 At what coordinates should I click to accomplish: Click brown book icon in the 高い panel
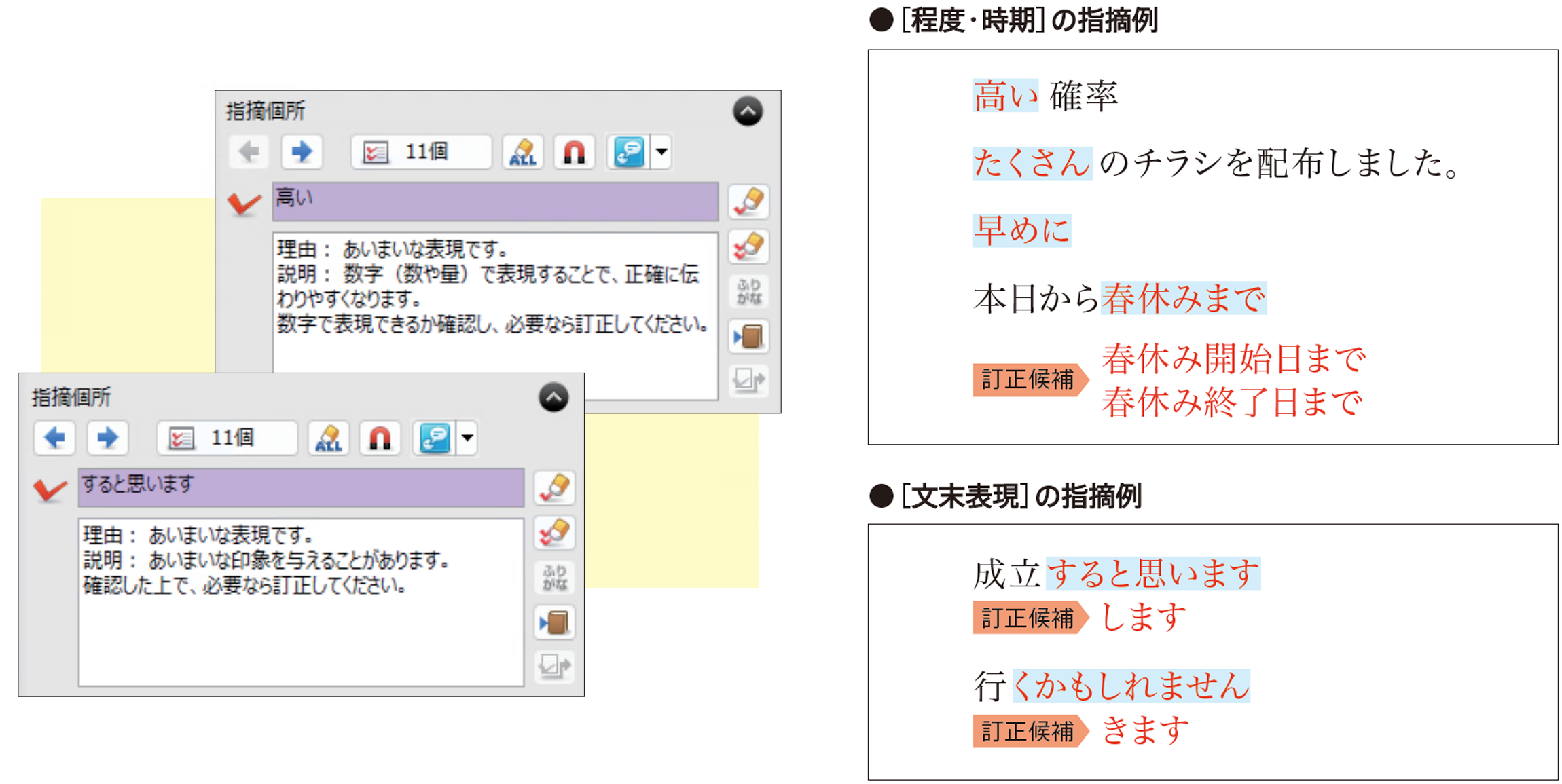tap(748, 337)
